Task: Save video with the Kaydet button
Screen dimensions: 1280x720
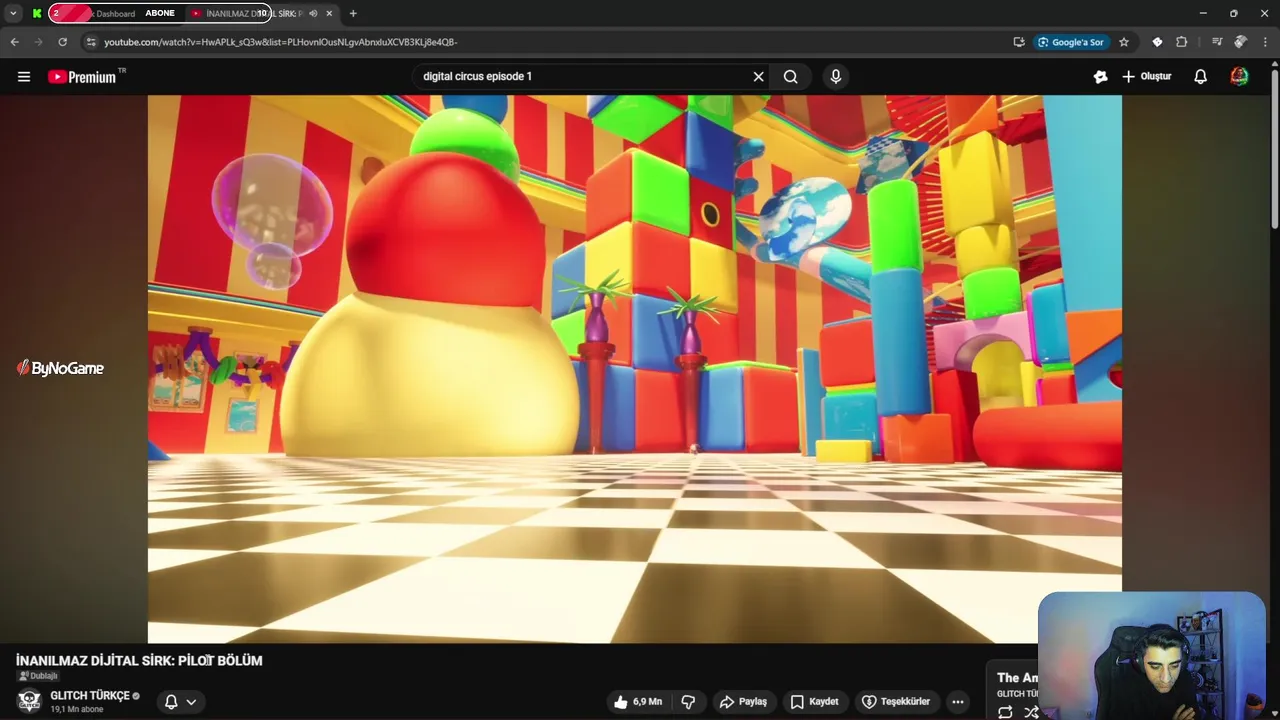Action: (x=814, y=702)
